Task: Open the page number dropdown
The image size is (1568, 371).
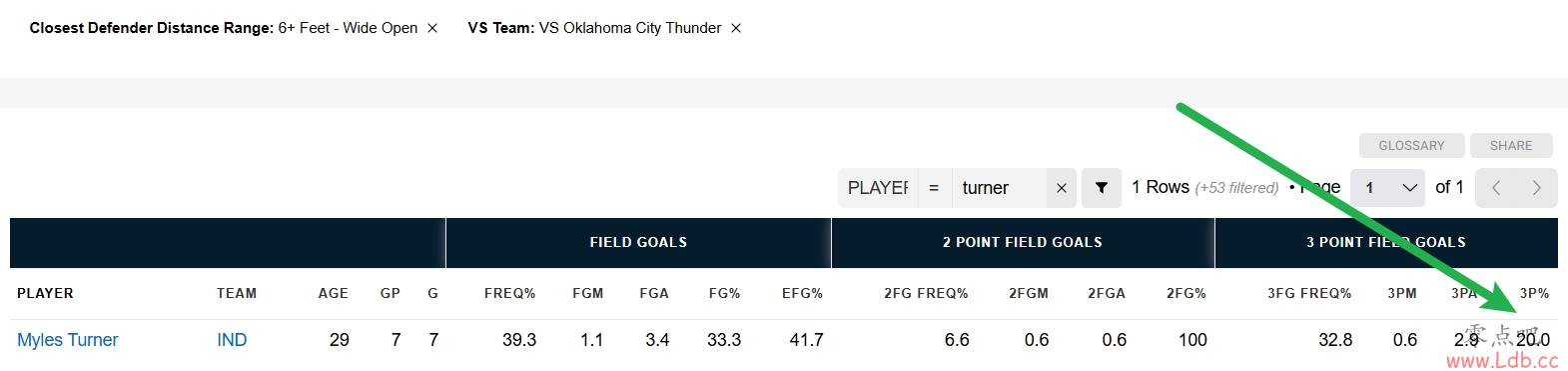Action: pos(1387,188)
